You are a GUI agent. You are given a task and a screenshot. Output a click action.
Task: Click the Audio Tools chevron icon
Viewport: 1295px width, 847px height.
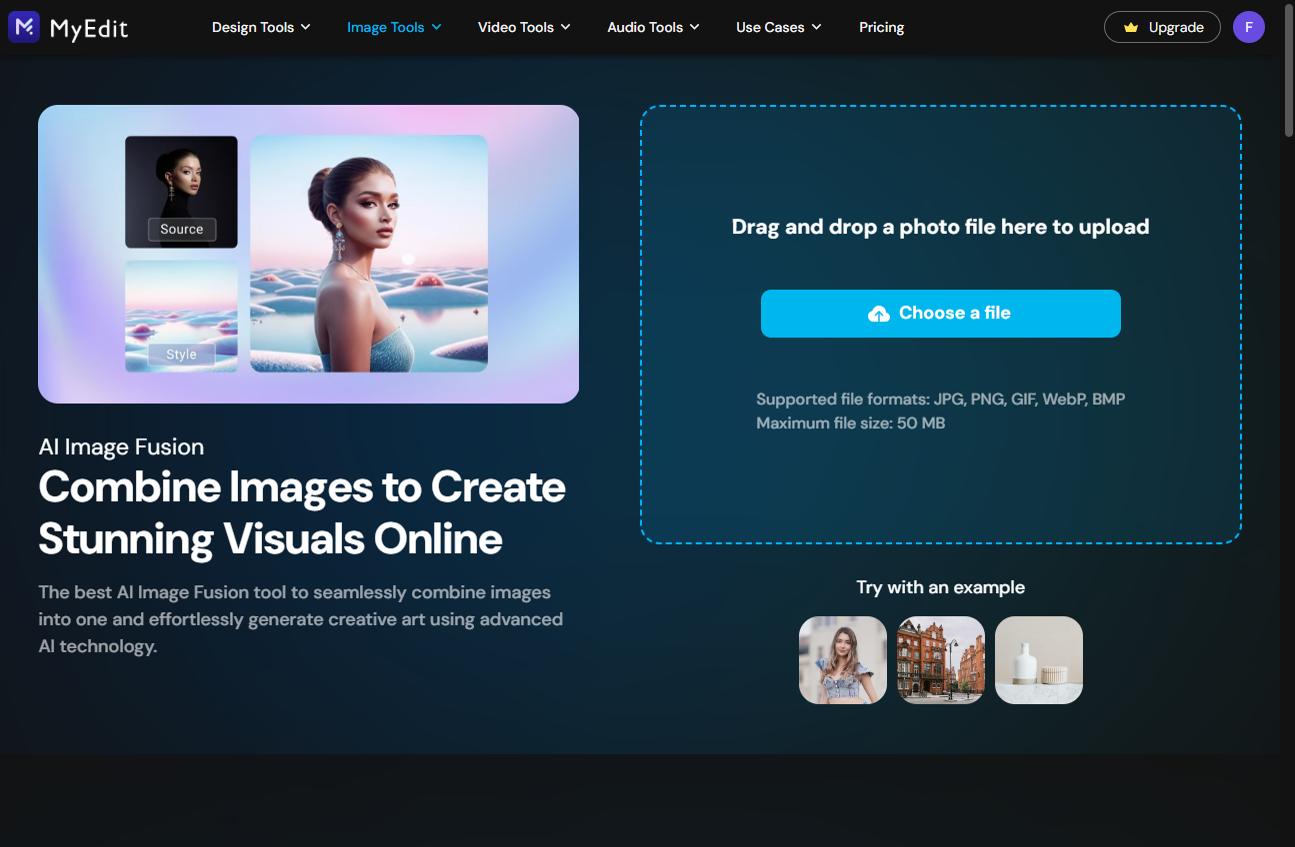[694, 27]
